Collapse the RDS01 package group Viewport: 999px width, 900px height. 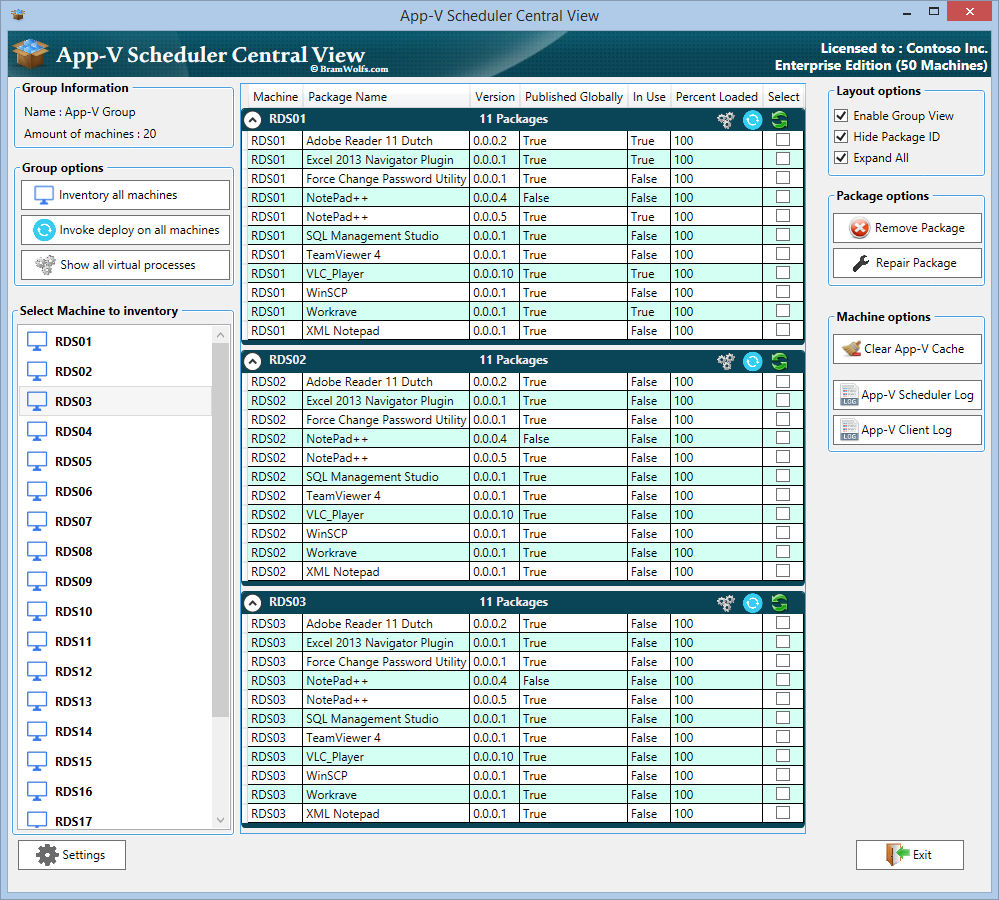(x=253, y=120)
